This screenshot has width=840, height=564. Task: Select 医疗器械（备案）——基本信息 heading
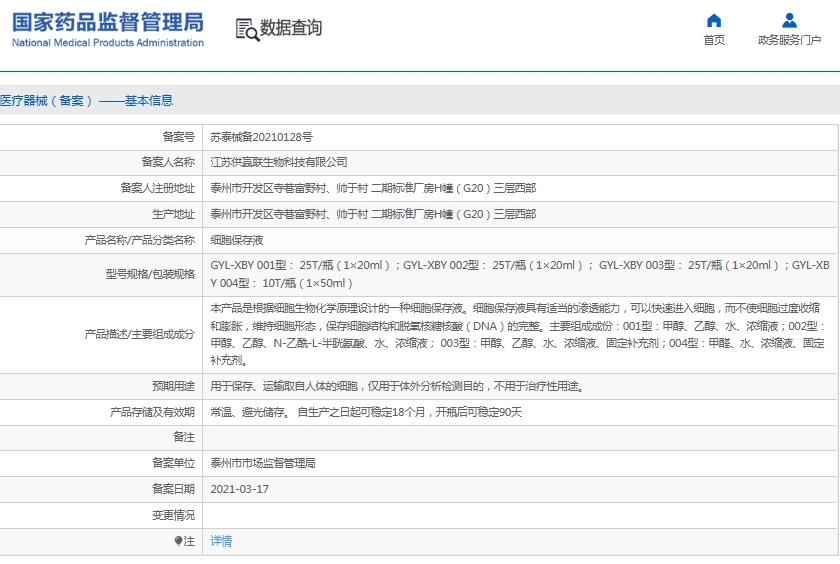coord(86,101)
